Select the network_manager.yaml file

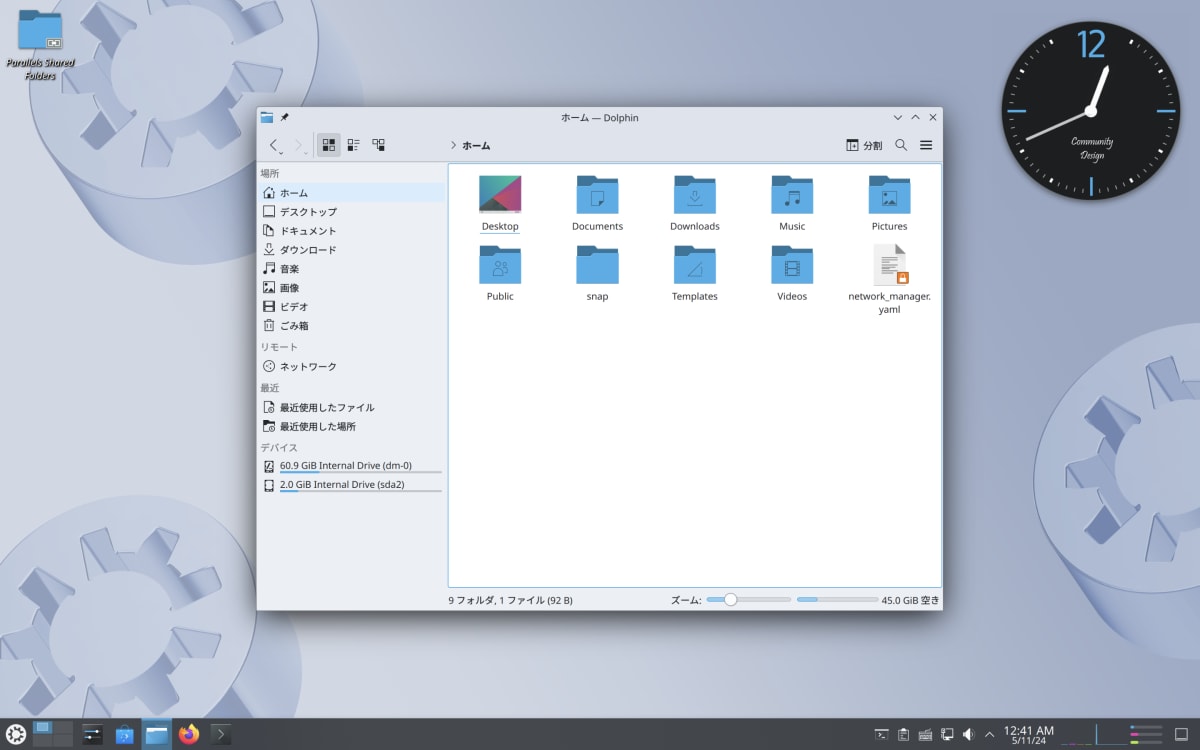click(x=889, y=264)
